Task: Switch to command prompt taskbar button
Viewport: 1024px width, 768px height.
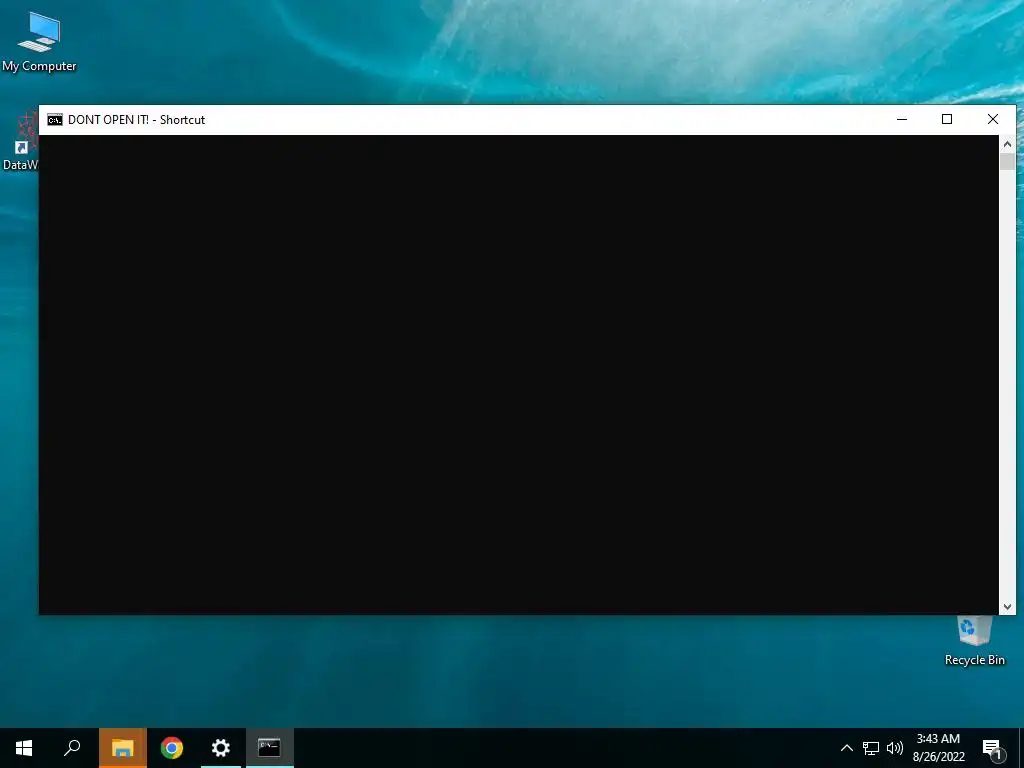Action: pyautogui.click(x=269, y=748)
